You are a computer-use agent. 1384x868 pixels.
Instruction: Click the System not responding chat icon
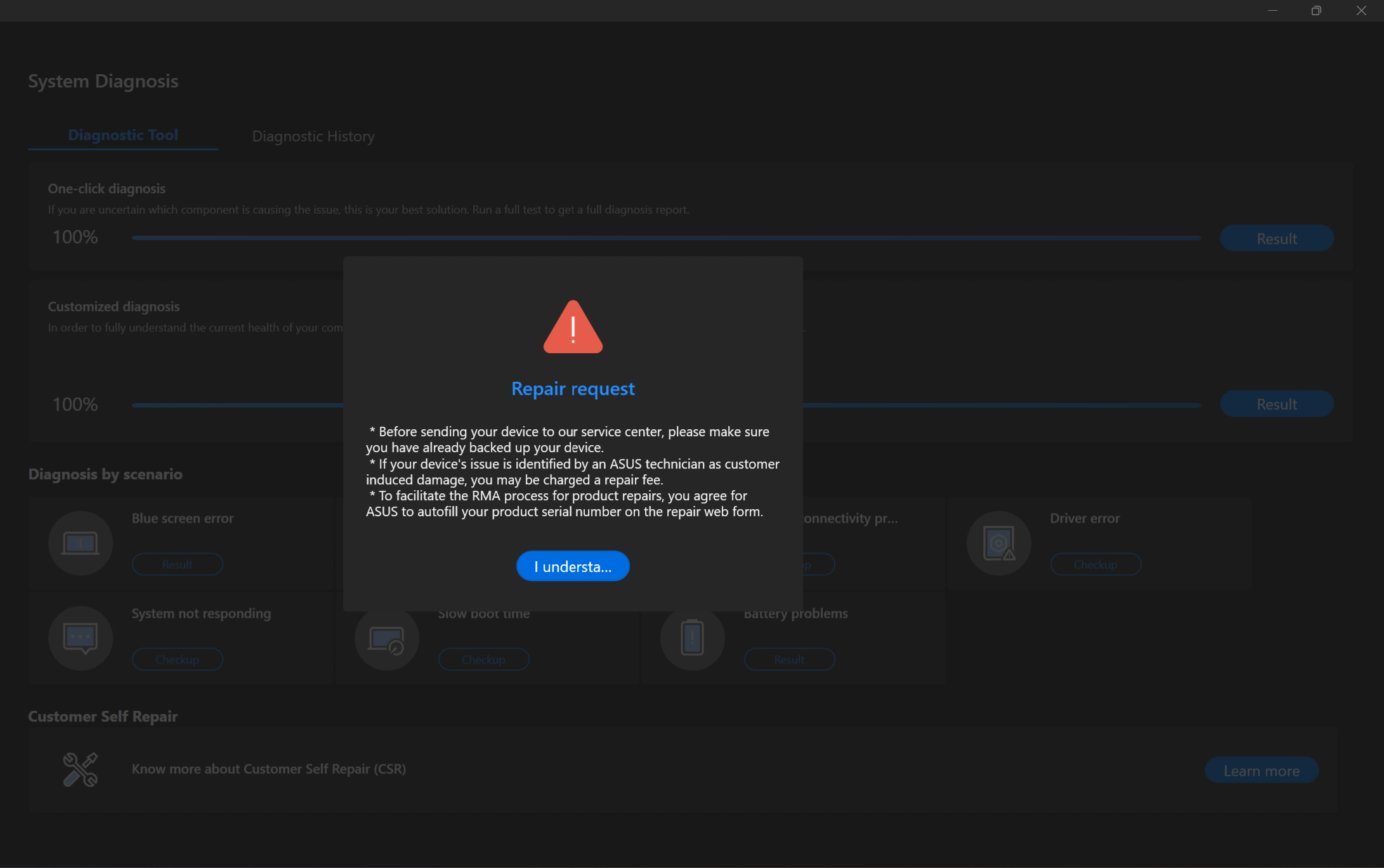click(x=81, y=638)
